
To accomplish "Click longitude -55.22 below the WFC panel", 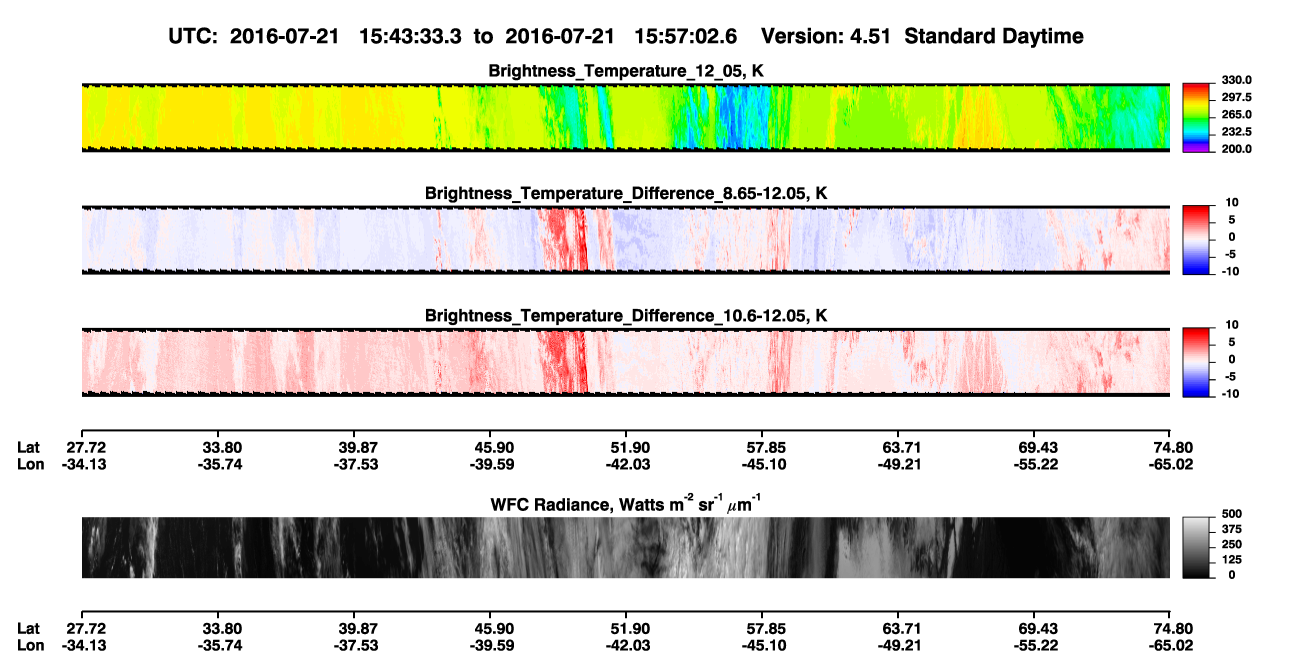I will coord(1034,646).
